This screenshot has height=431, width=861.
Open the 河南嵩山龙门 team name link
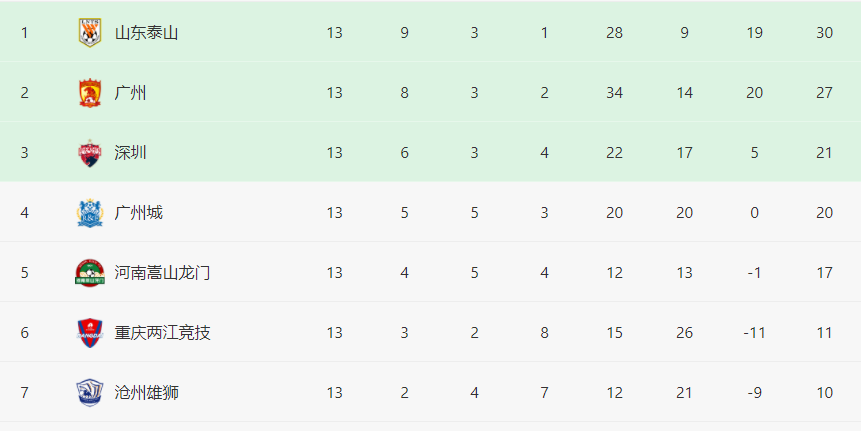162,273
